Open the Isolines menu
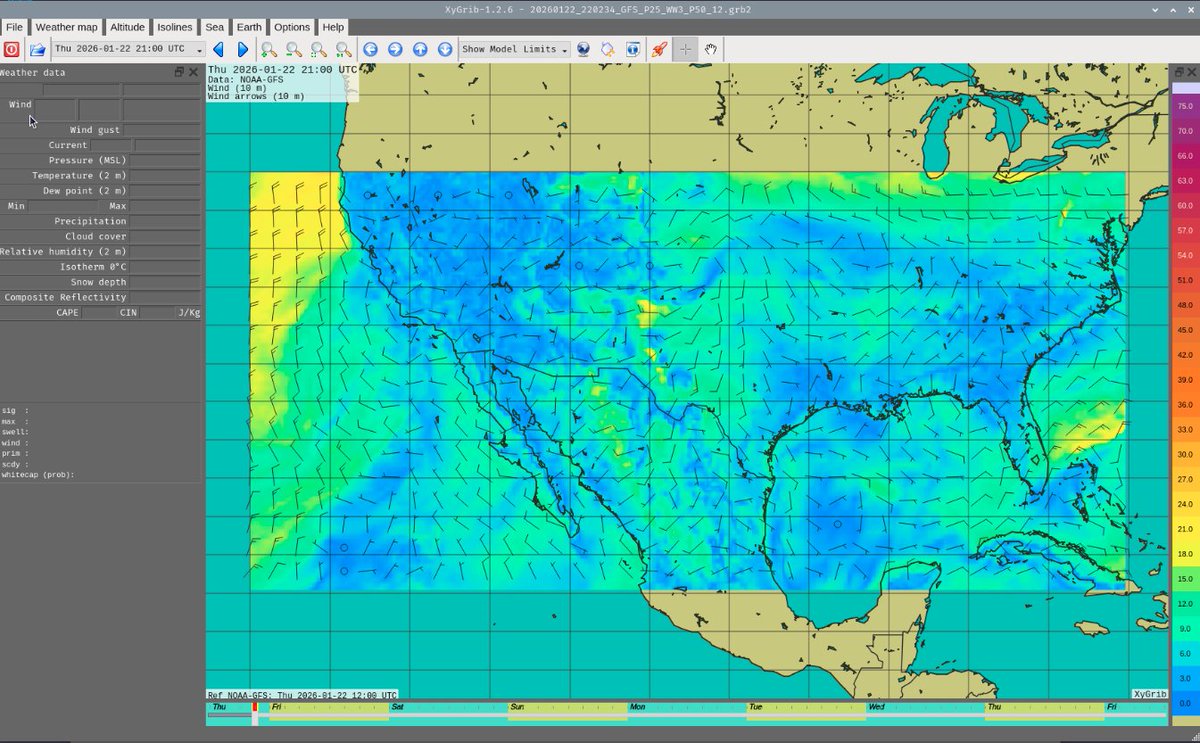Viewport: 1200px width, 743px height. pyautogui.click(x=174, y=27)
